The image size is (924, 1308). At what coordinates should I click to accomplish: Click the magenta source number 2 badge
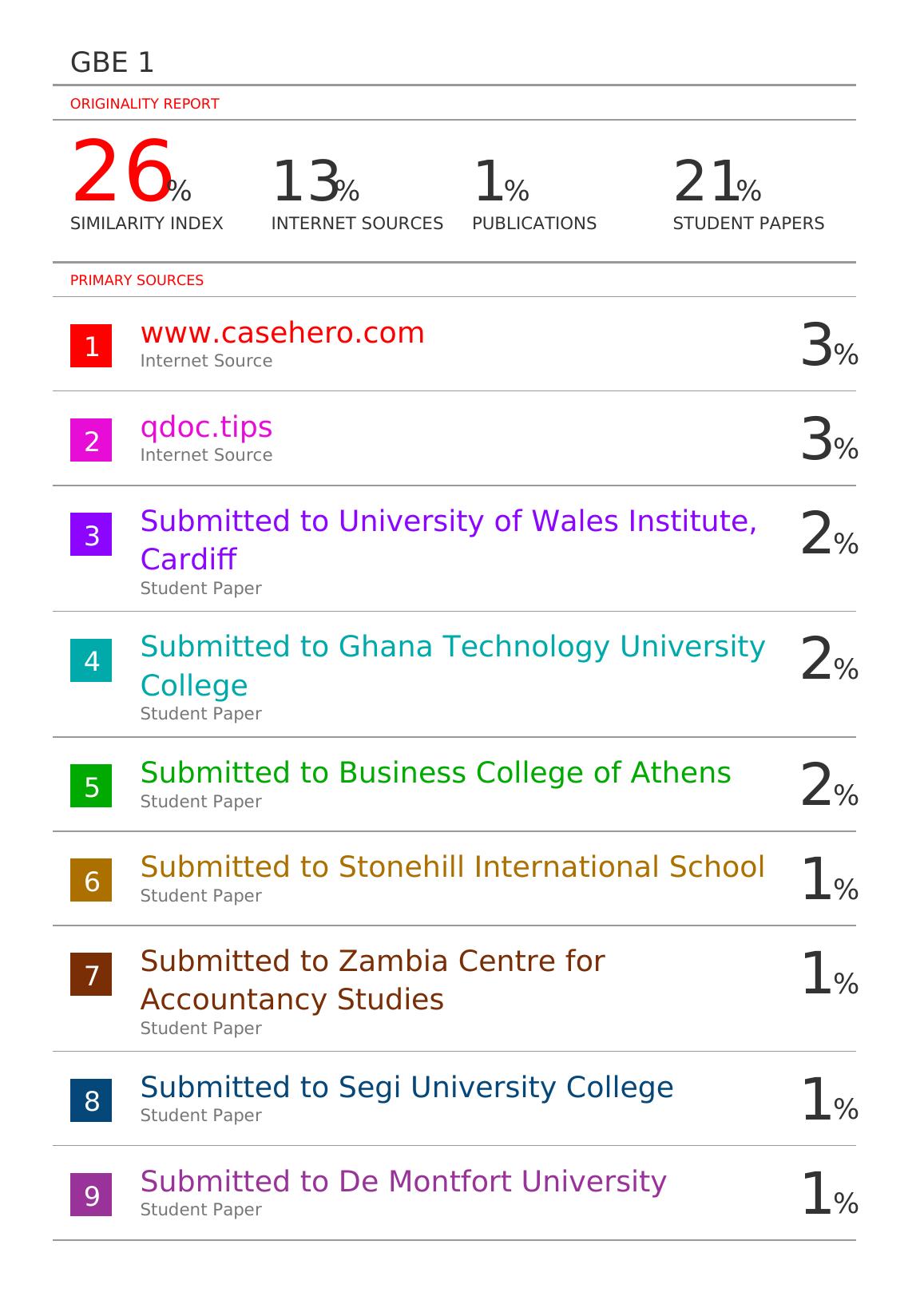(x=91, y=440)
